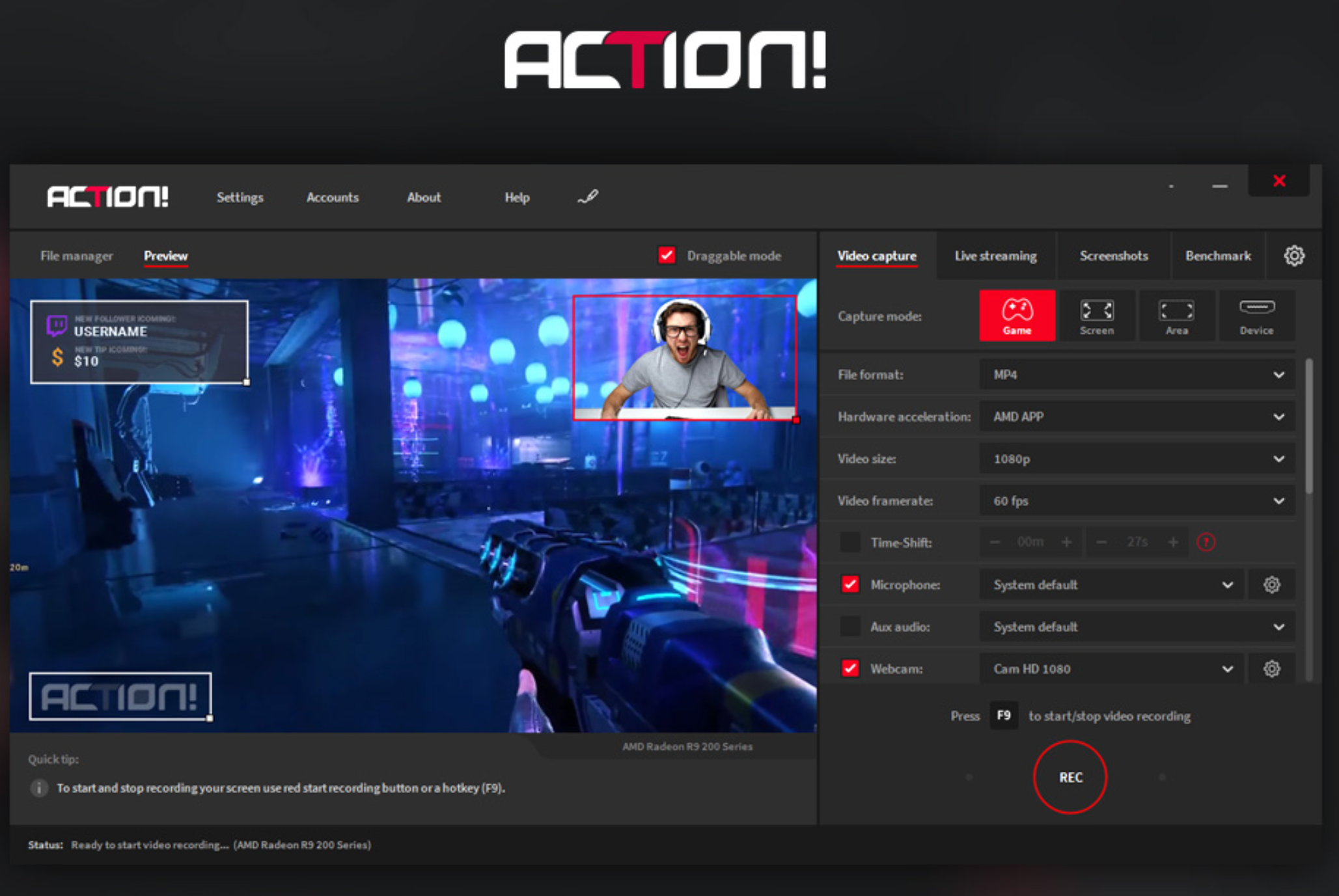Enable the Time-Shift checkbox

click(850, 542)
